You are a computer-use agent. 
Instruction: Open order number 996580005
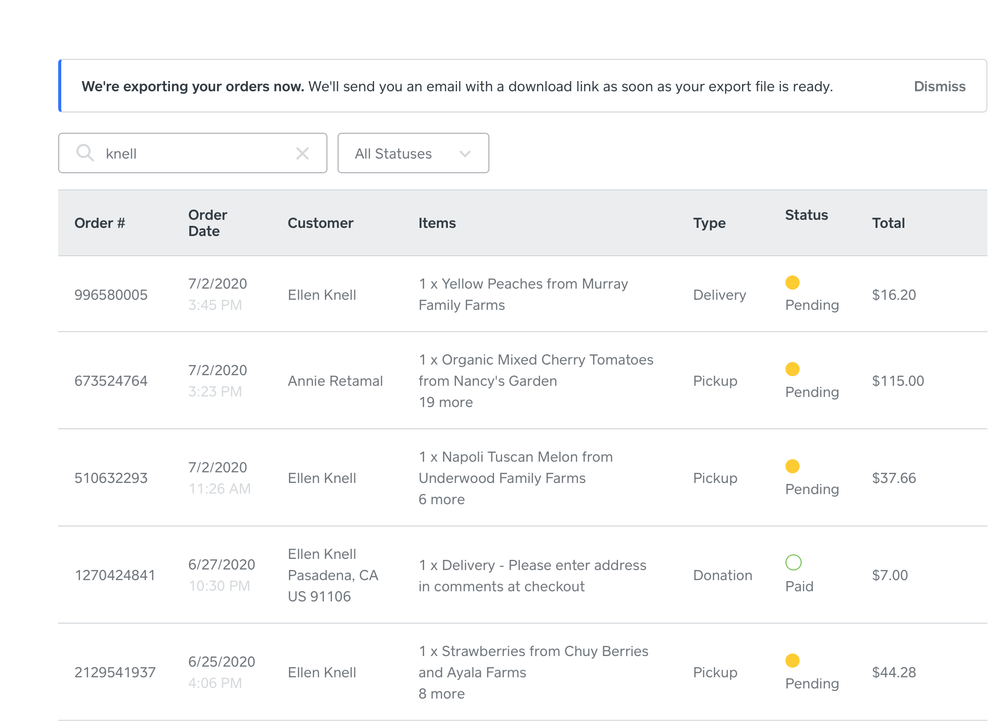(x=111, y=295)
